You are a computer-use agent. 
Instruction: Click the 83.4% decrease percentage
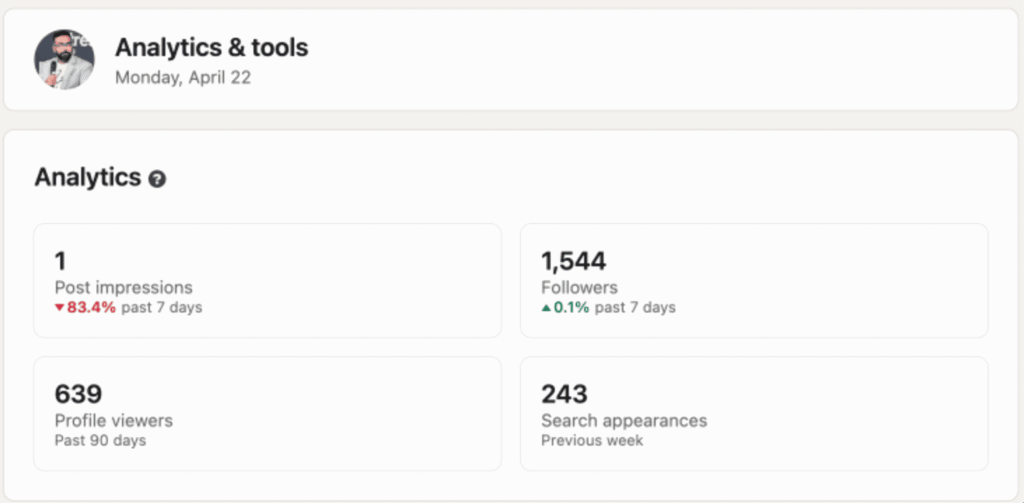click(92, 308)
